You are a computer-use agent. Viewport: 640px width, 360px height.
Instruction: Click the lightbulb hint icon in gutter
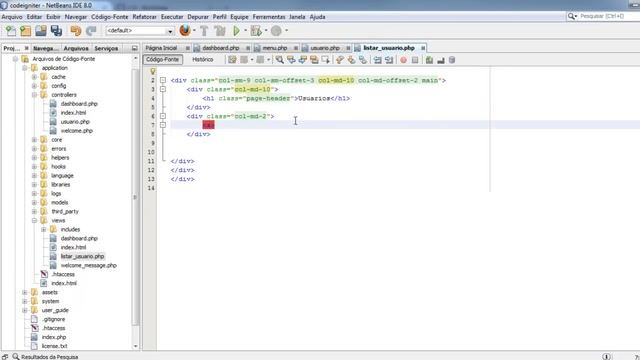[x=153, y=71]
